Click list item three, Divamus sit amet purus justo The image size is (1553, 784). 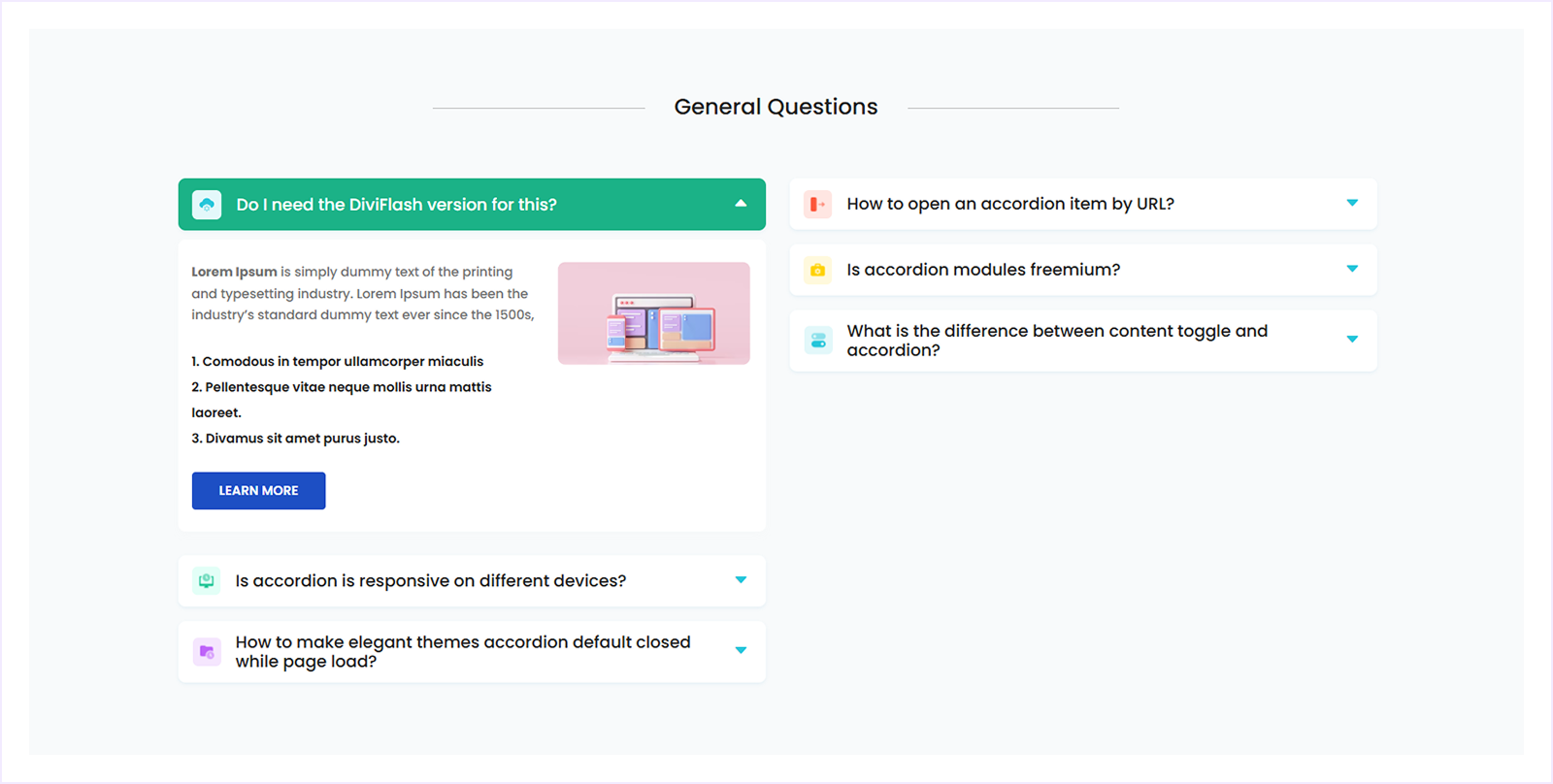click(x=296, y=438)
